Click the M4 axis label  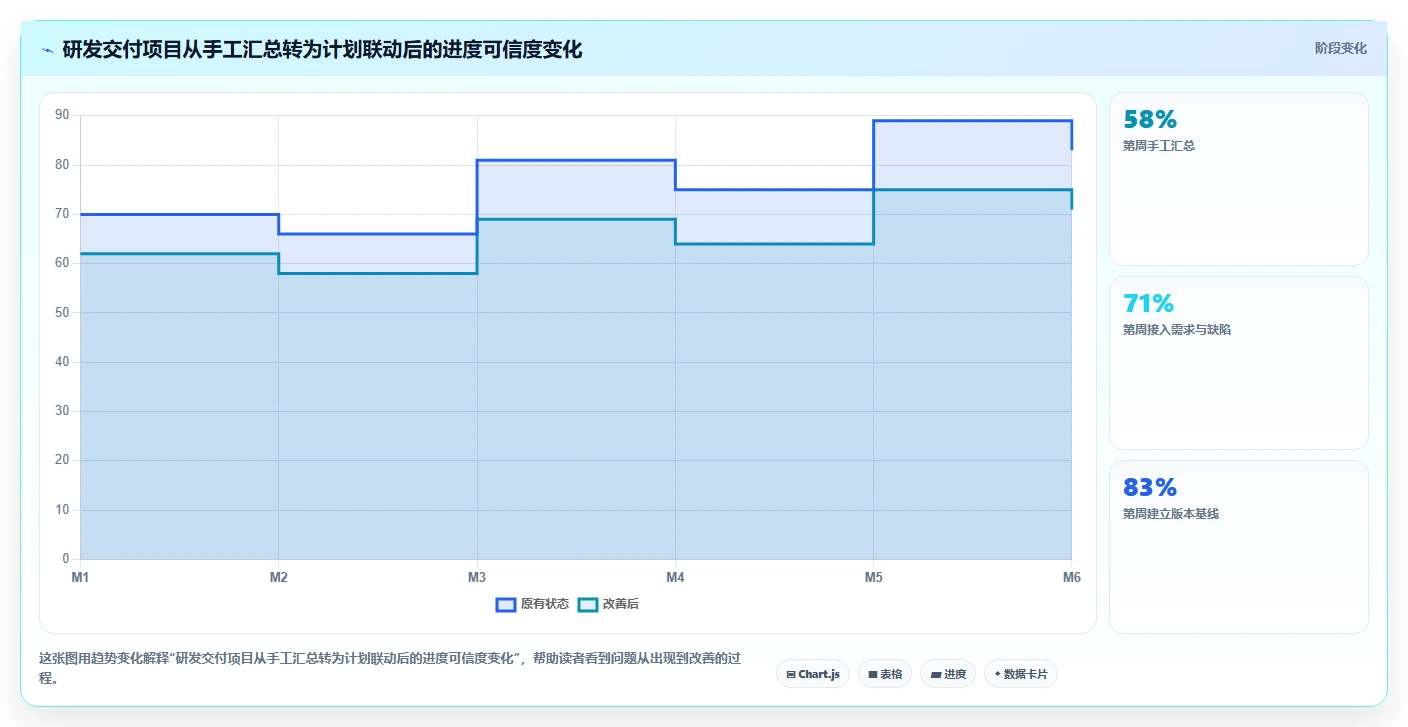[675, 577]
